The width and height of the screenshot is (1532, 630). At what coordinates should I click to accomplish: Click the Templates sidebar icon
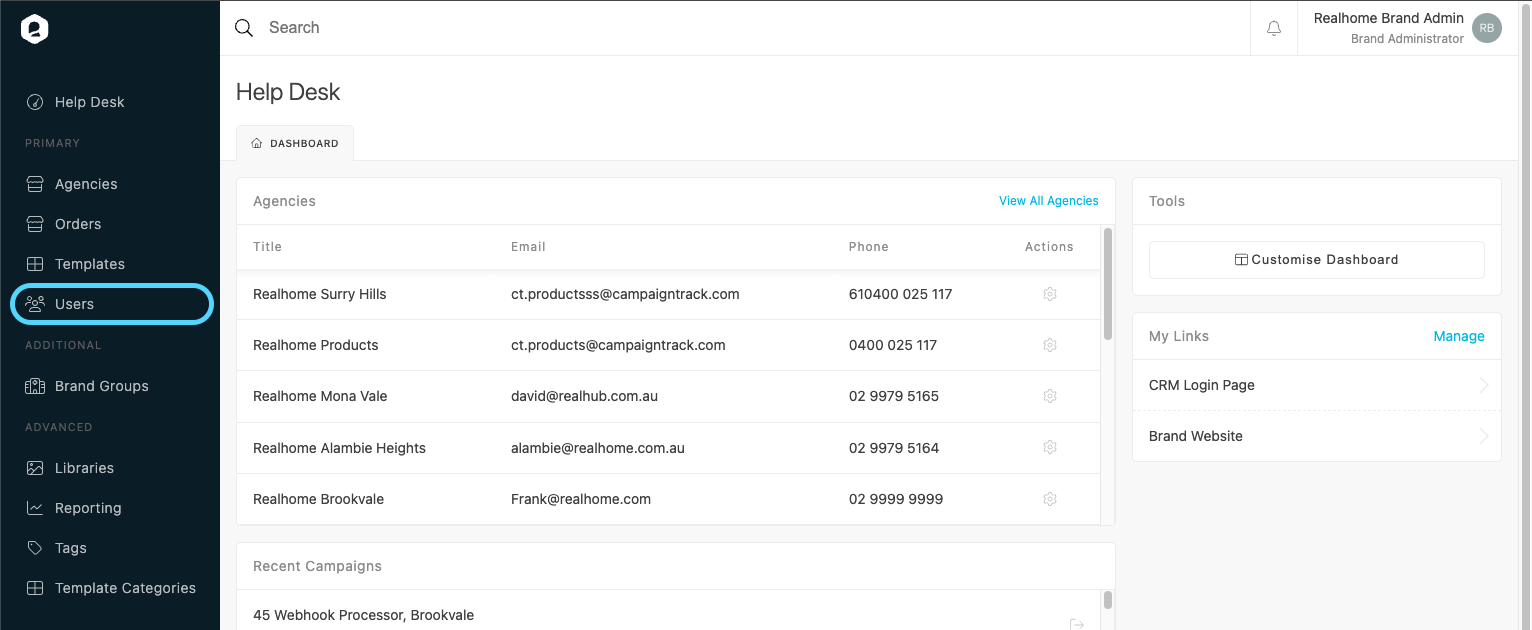(x=35, y=264)
